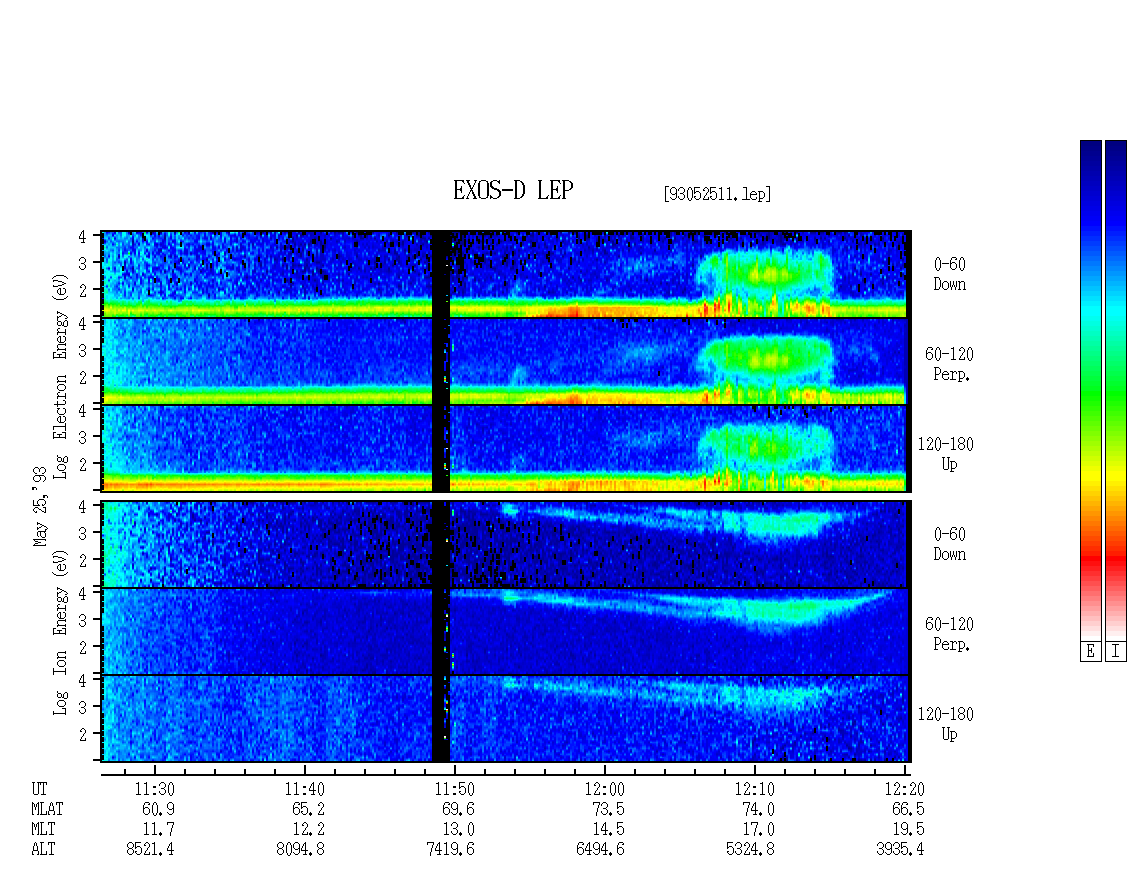
Task: Click the electron 0-60 Down spectrogram panel
Action: [x=506, y=274]
